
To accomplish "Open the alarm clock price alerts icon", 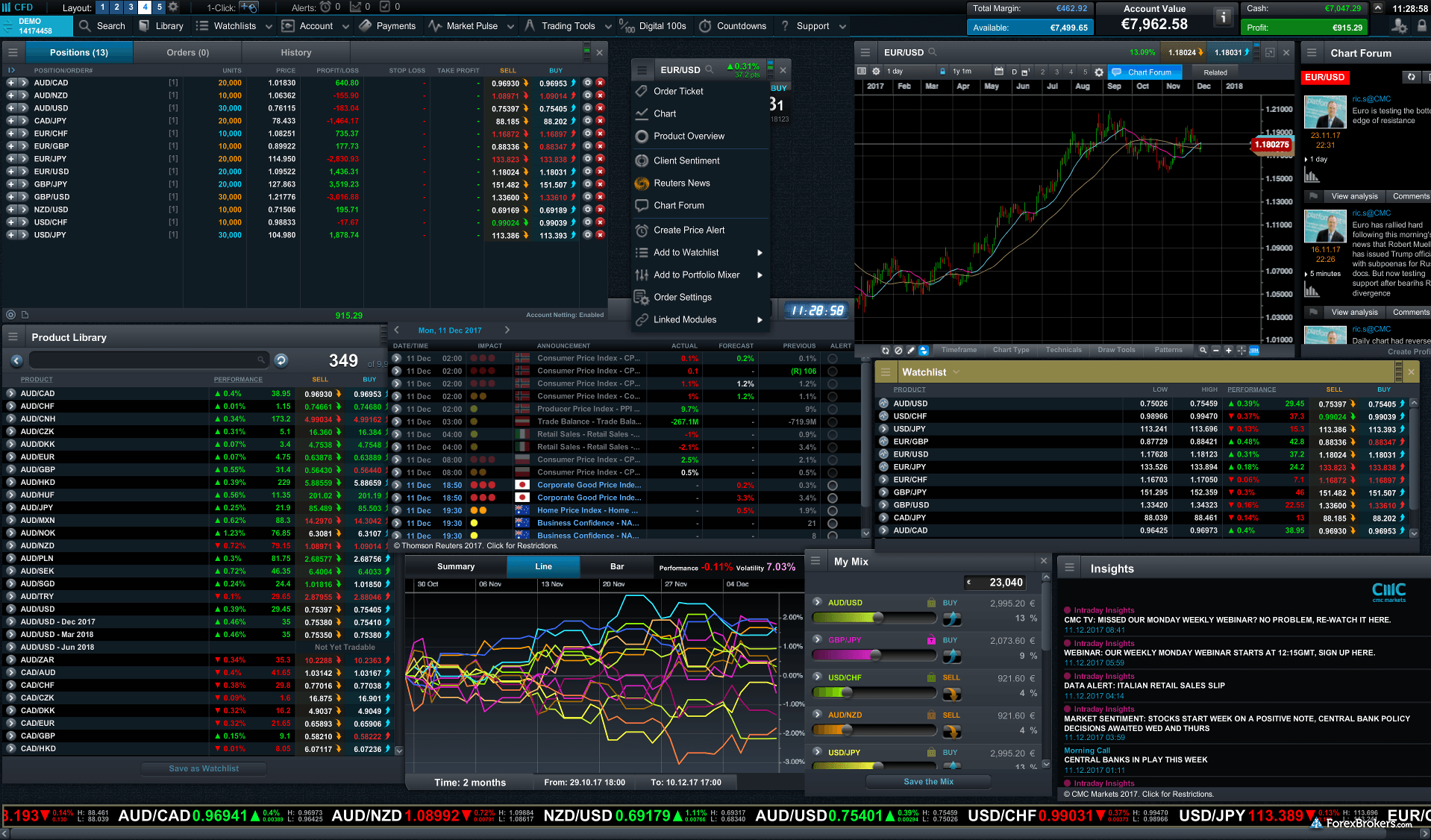I will 325,7.
